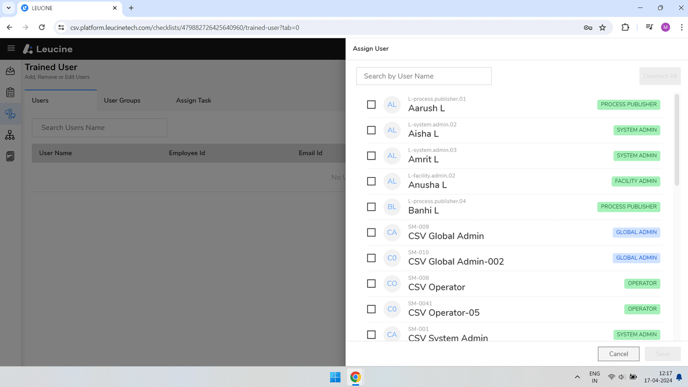This screenshot has width=688, height=387.
Task: Focus the Search Users Name field
Action: [100, 128]
